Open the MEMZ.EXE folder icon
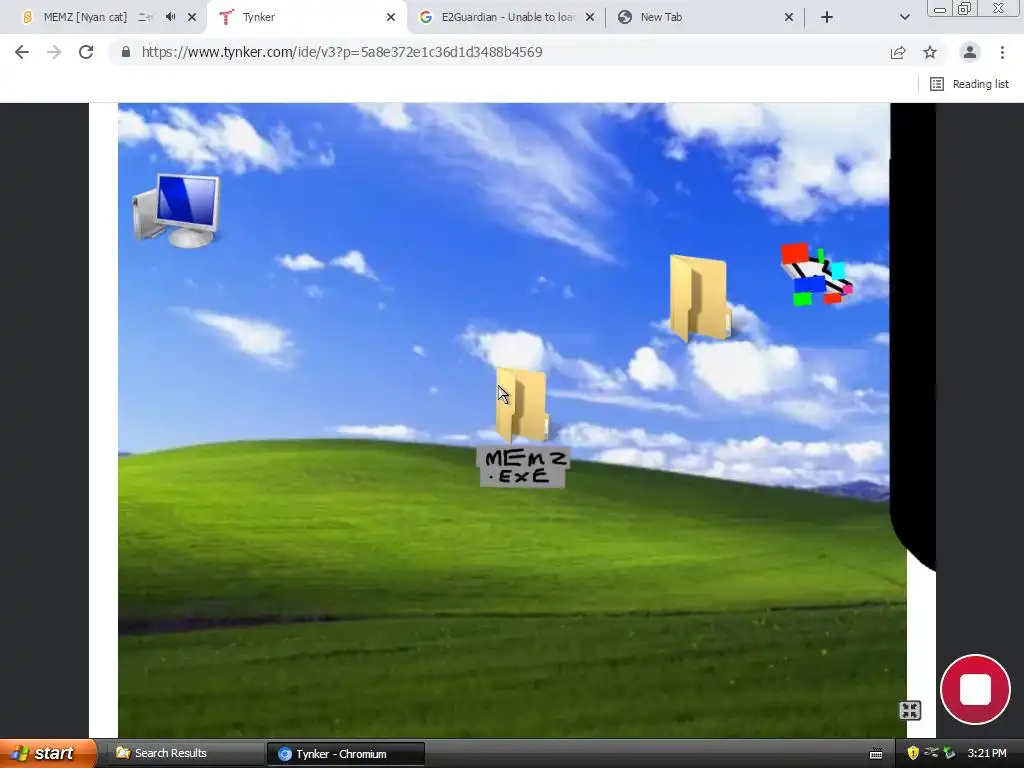This screenshot has width=1024, height=768. pyautogui.click(x=521, y=405)
